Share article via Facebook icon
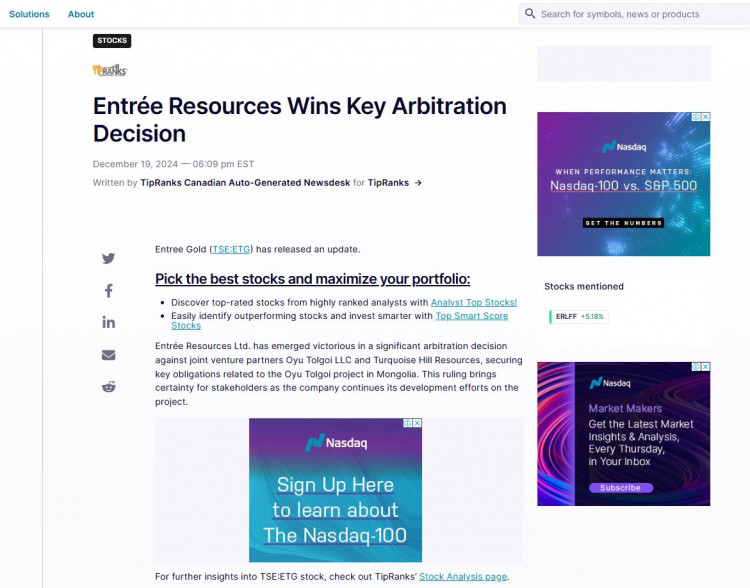750x588 pixels. click(109, 290)
